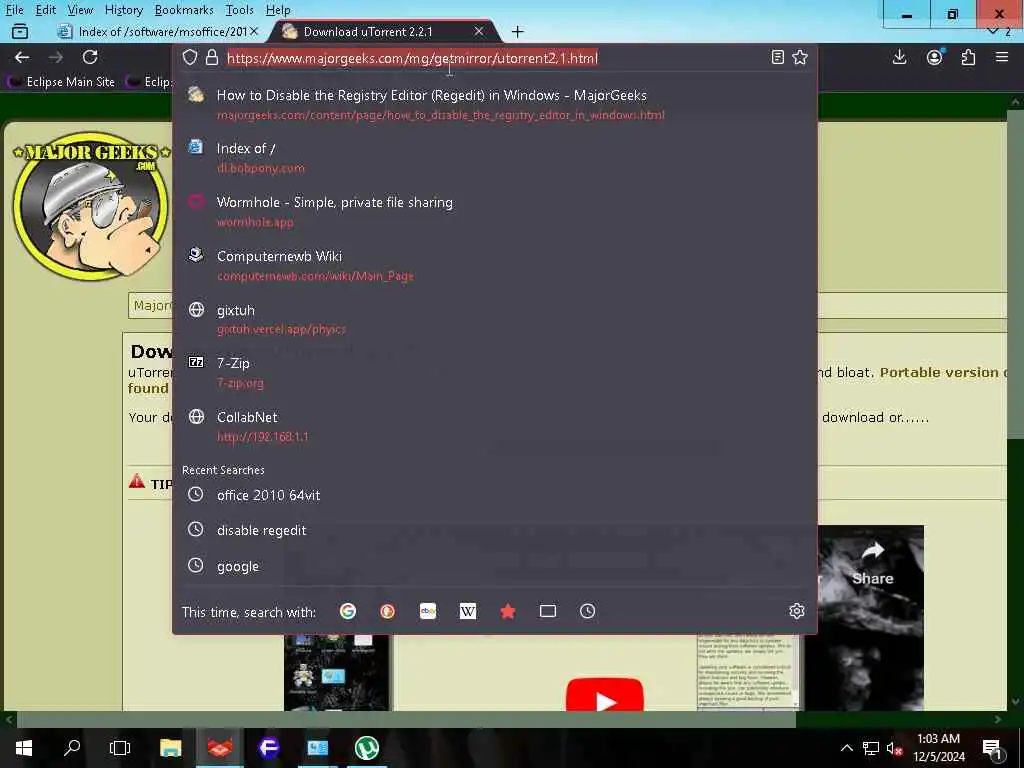The image size is (1024, 768).
Task: Select How to Disable the Registry Editor suggestion
Action: [494, 104]
